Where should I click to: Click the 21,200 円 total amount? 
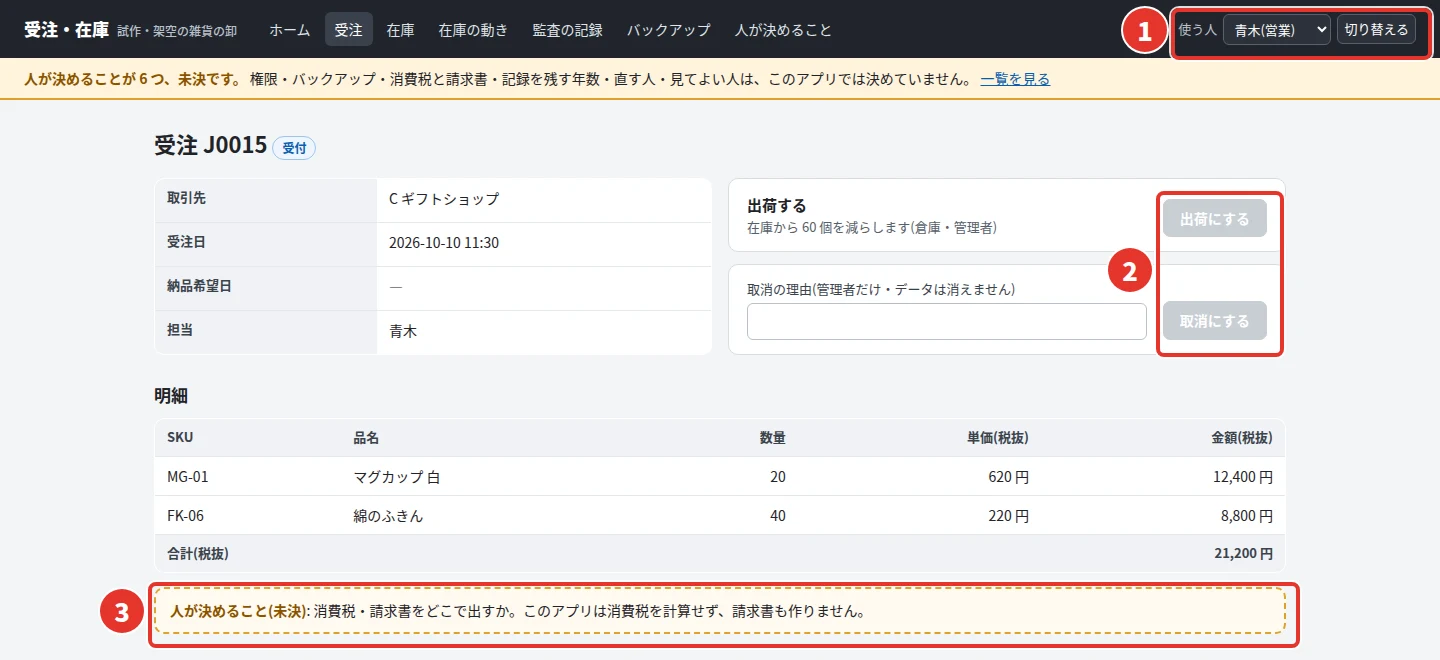tap(1242, 553)
